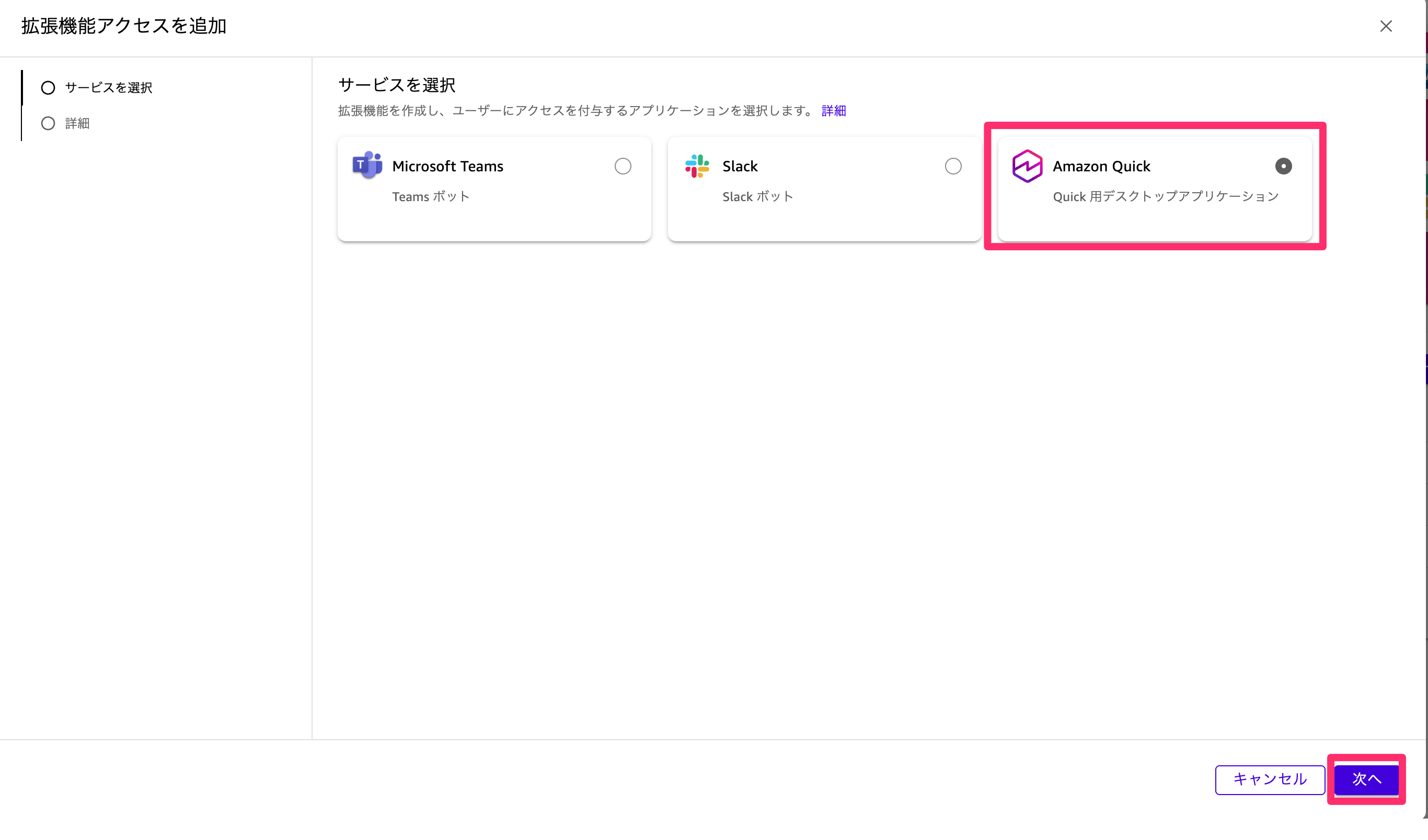The height and width of the screenshot is (840, 1428).
Task: Click the サービスを選択 section heading
Action: (397, 85)
